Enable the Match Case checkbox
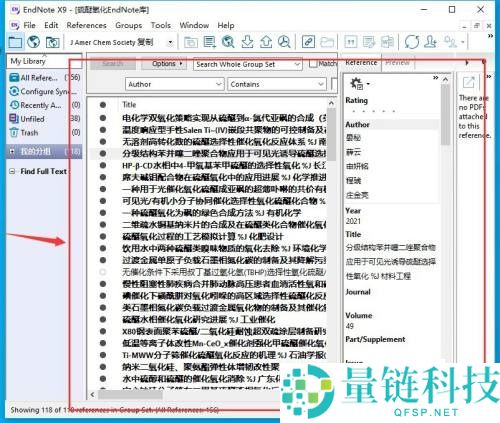This screenshot has height=423, width=500. 313,63
